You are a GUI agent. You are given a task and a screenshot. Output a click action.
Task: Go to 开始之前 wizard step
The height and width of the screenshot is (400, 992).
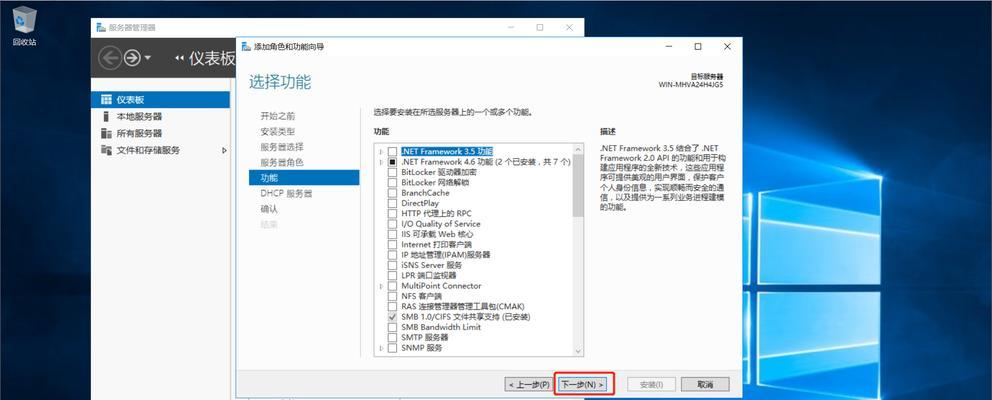(x=277, y=116)
